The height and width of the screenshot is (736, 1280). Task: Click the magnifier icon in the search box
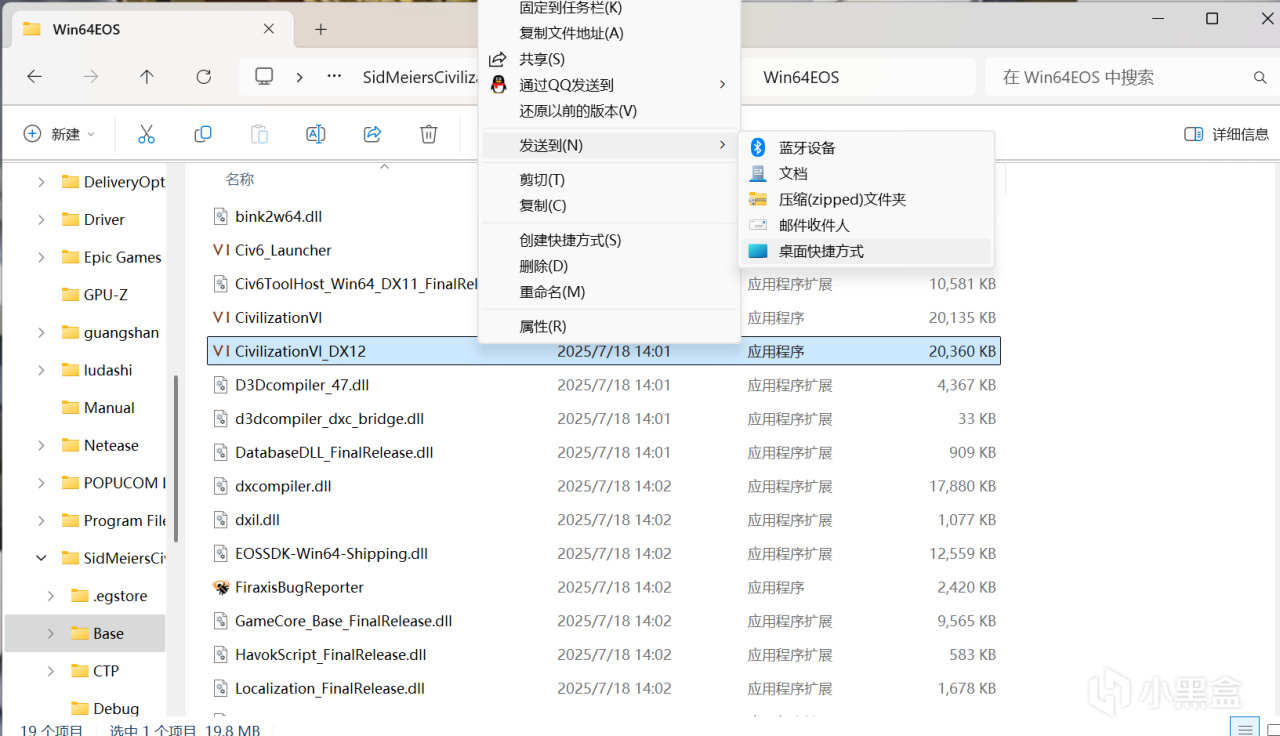coord(1260,78)
